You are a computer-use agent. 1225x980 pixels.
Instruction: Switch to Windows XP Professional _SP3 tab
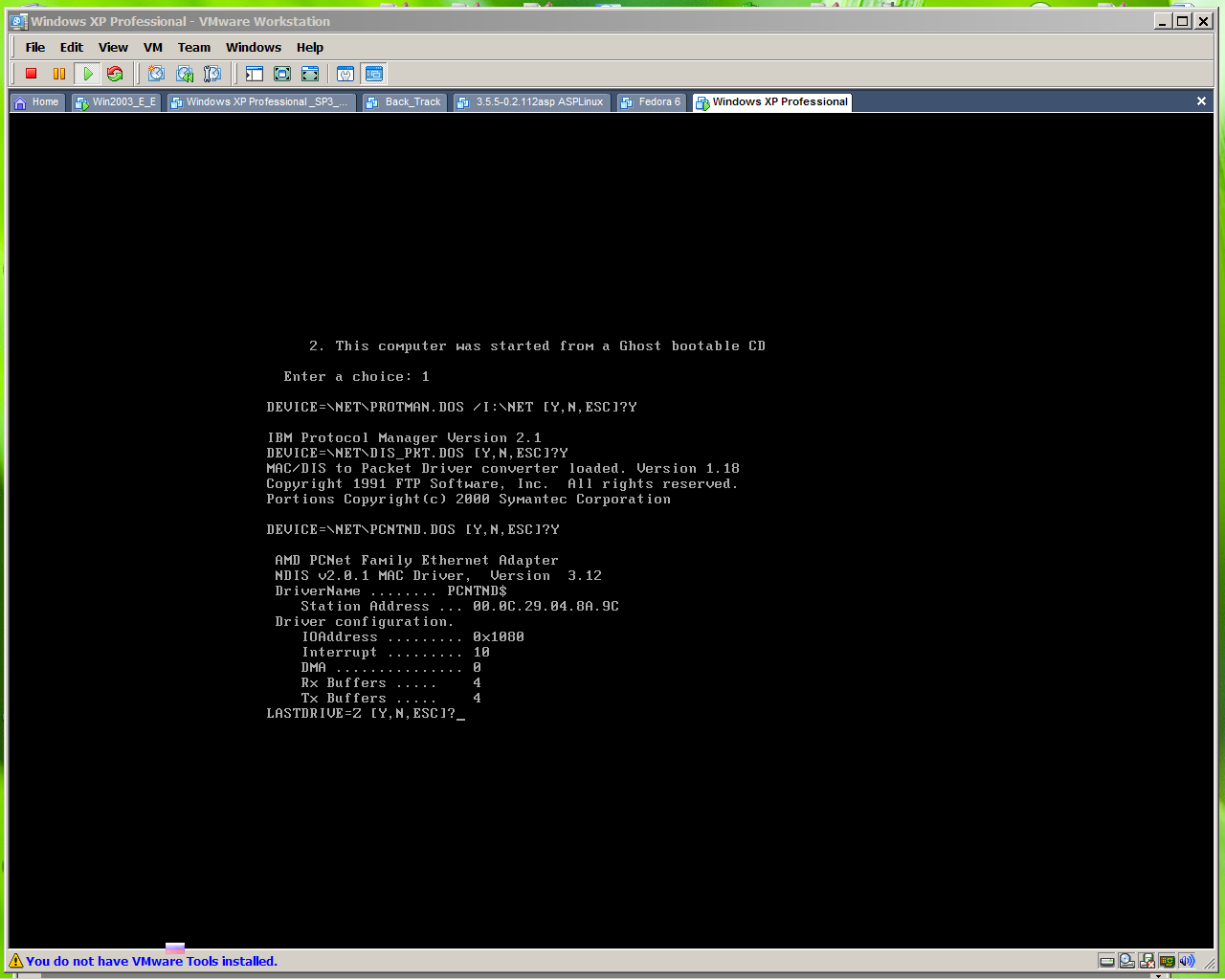pyautogui.click(x=260, y=102)
